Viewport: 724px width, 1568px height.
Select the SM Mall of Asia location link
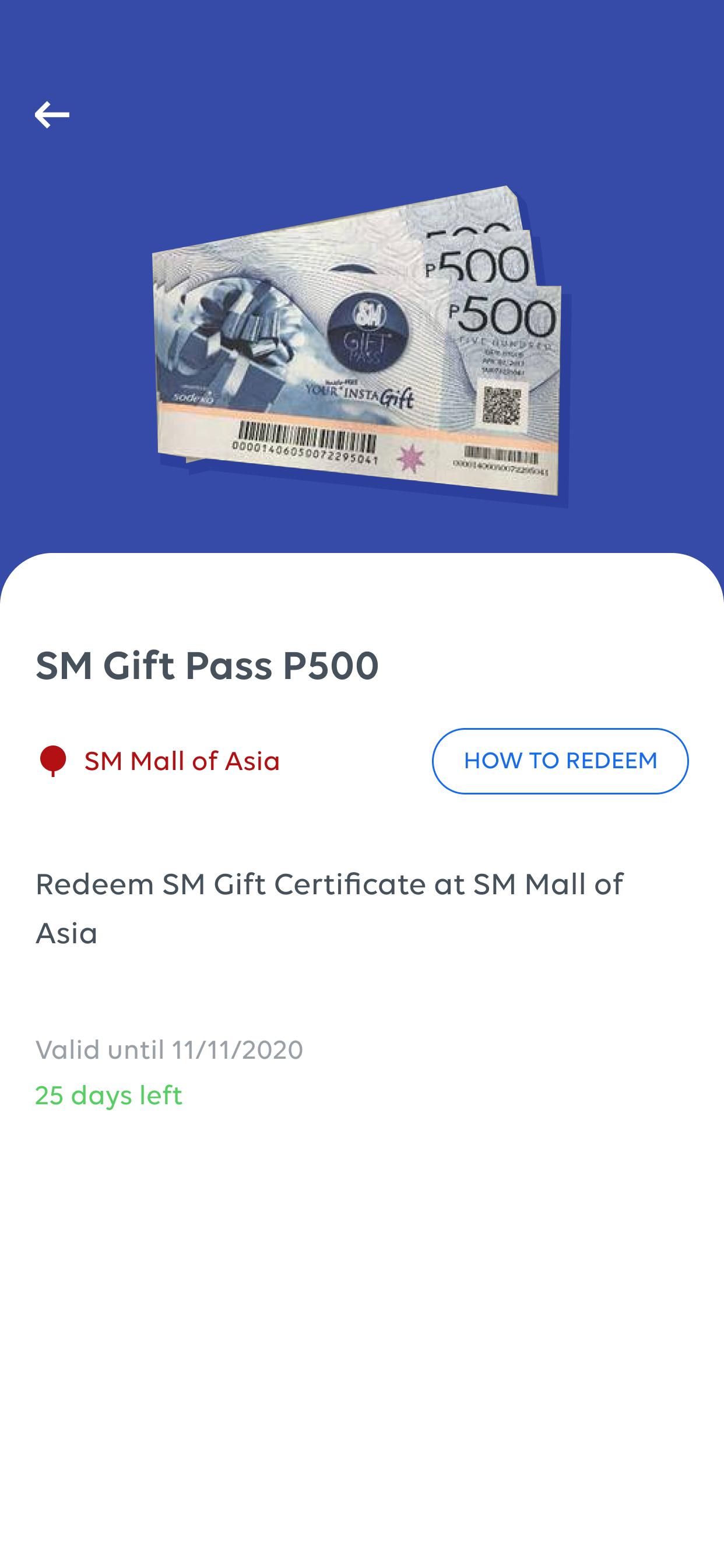[x=182, y=761]
